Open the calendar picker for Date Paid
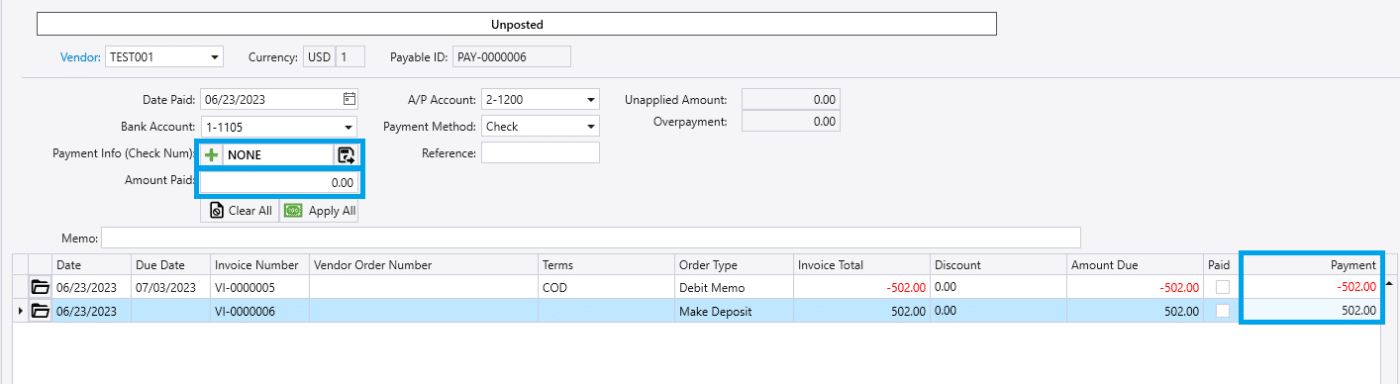This screenshot has width=1400, height=384. point(349,99)
